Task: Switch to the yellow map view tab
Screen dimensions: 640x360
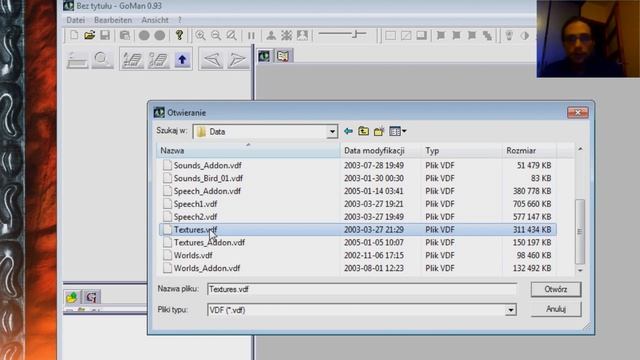Action: tap(283, 56)
